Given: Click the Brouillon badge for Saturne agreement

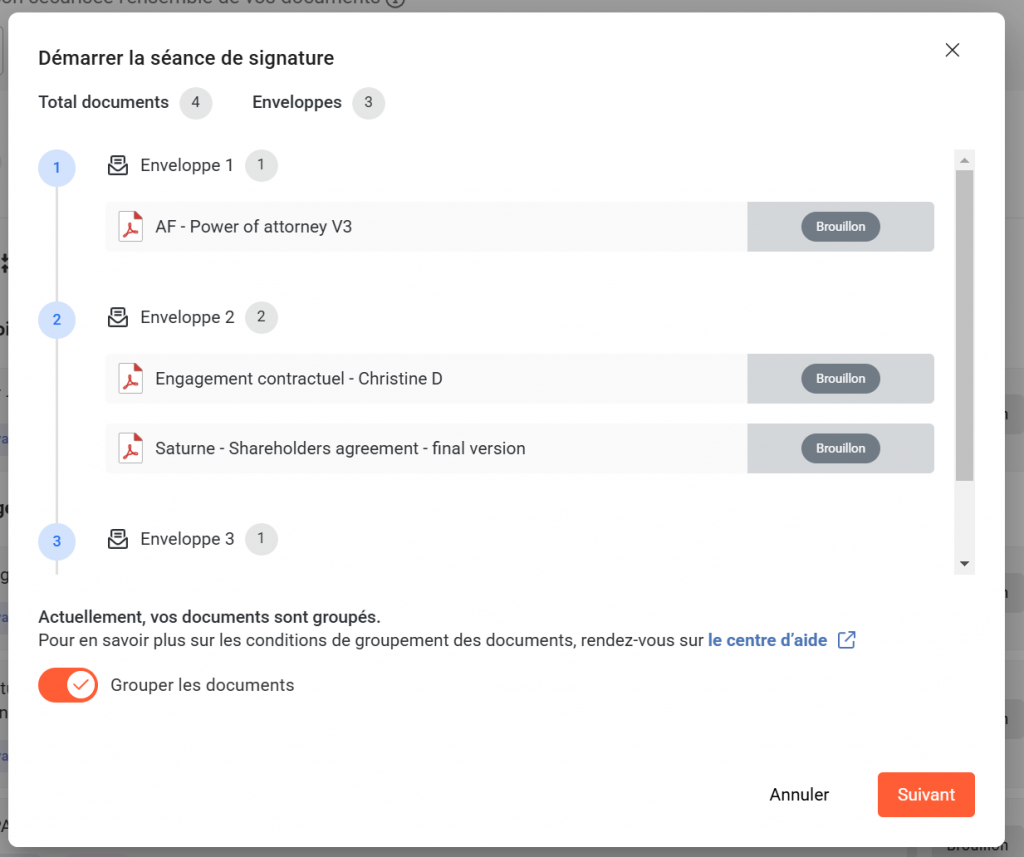Looking at the screenshot, I should pyautogui.click(x=840, y=449).
